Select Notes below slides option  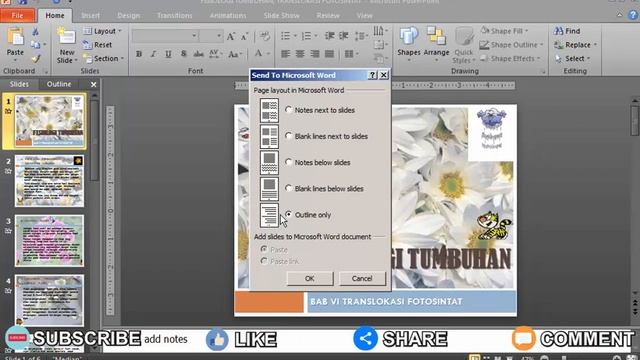[289, 162]
